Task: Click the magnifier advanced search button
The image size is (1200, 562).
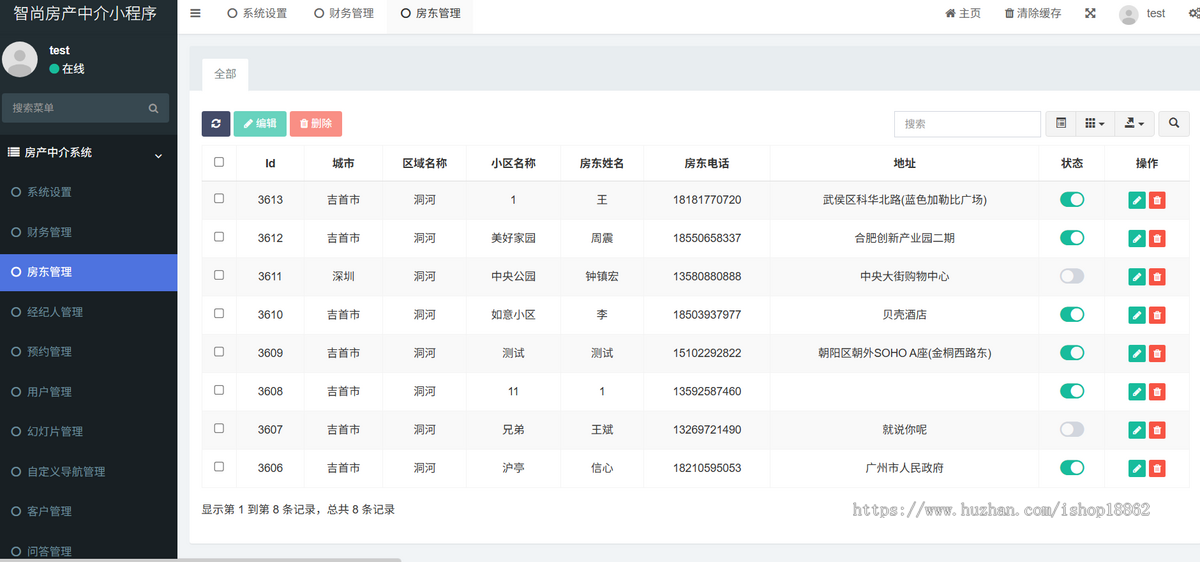Action: 1174,124
